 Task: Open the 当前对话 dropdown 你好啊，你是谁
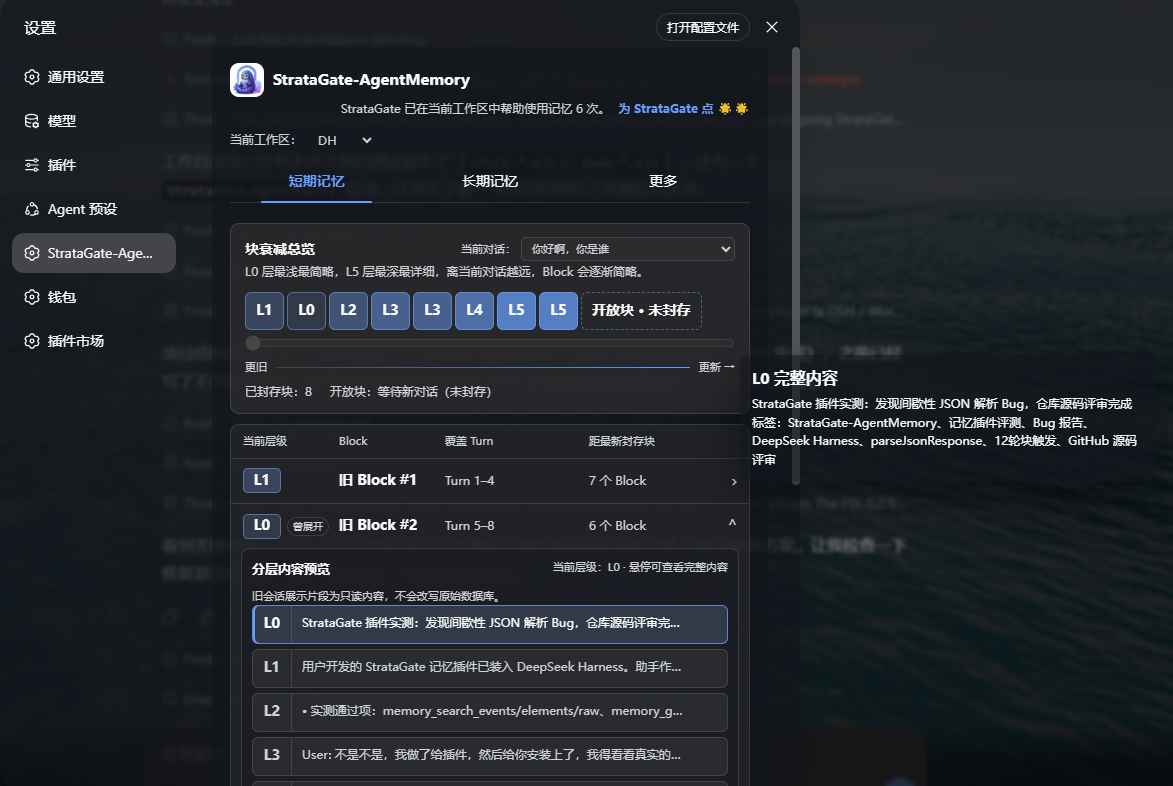tap(628, 249)
